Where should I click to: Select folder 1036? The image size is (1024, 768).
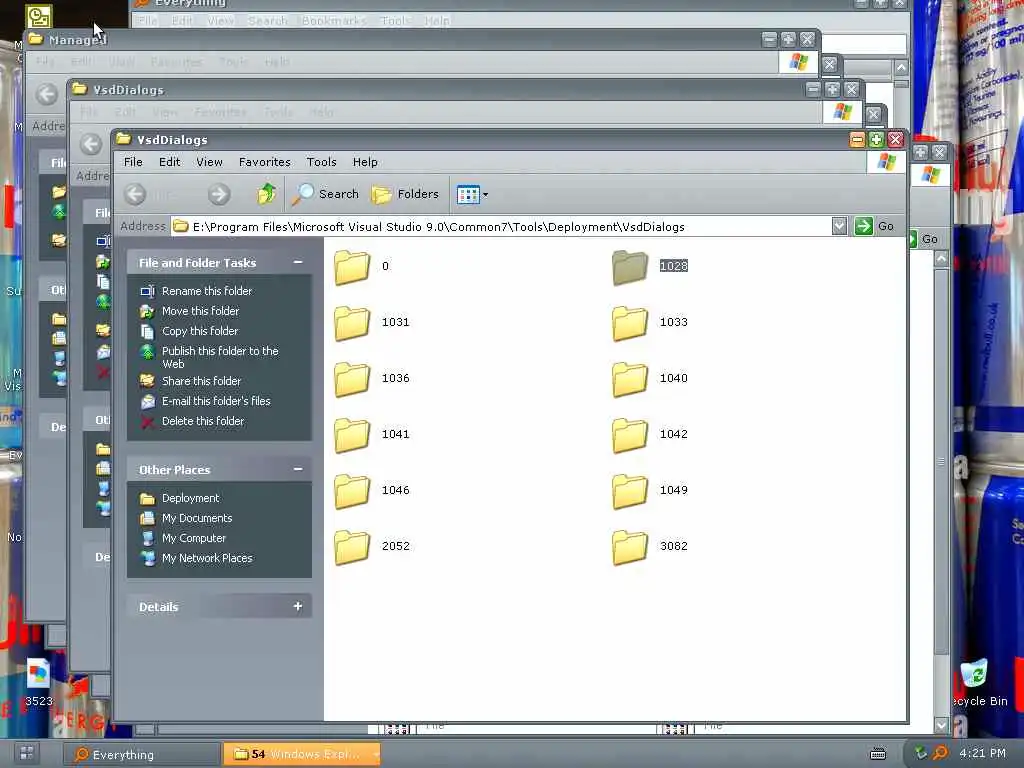click(352, 379)
